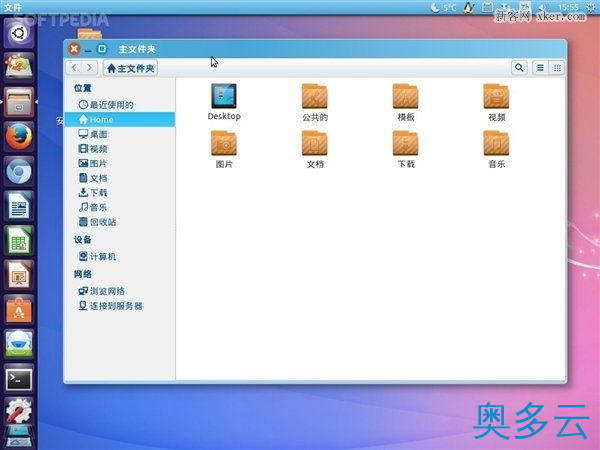Click the clock showing 15:55
This screenshot has width=600, height=450.
tap(568, 7)
